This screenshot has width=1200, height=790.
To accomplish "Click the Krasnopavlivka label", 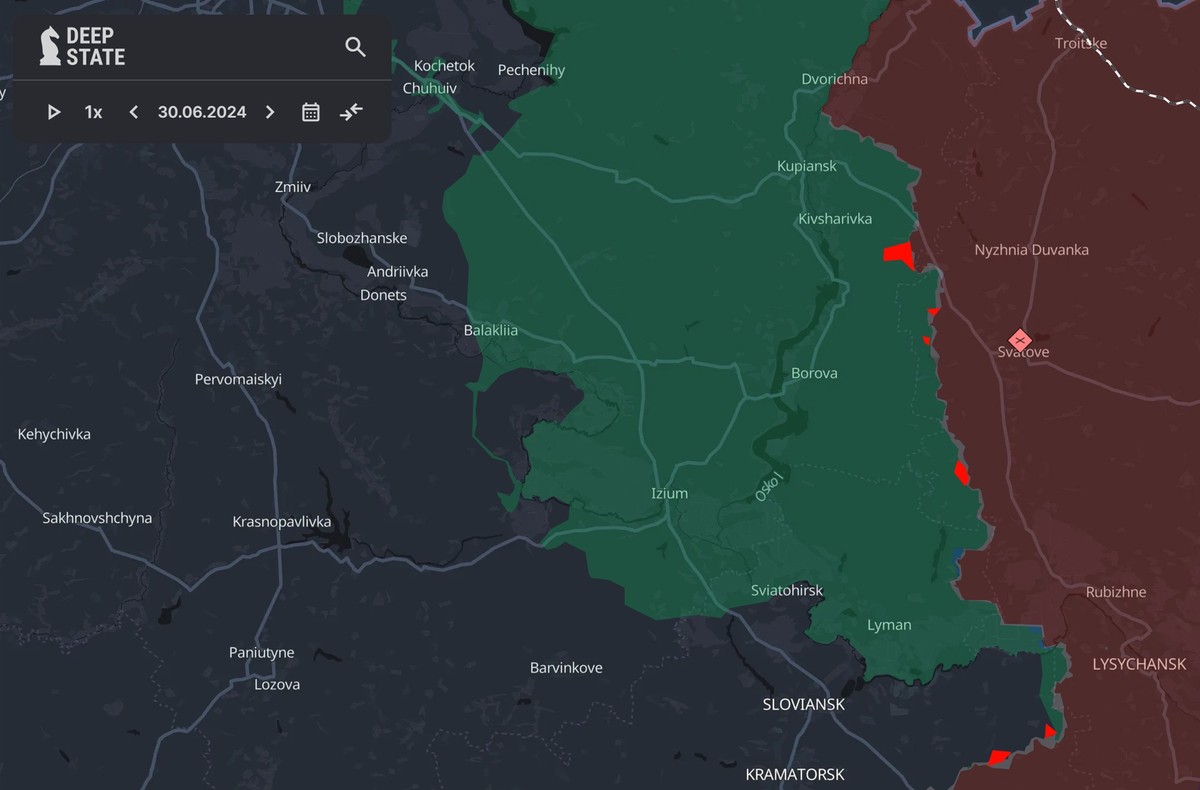I will 282,522.
